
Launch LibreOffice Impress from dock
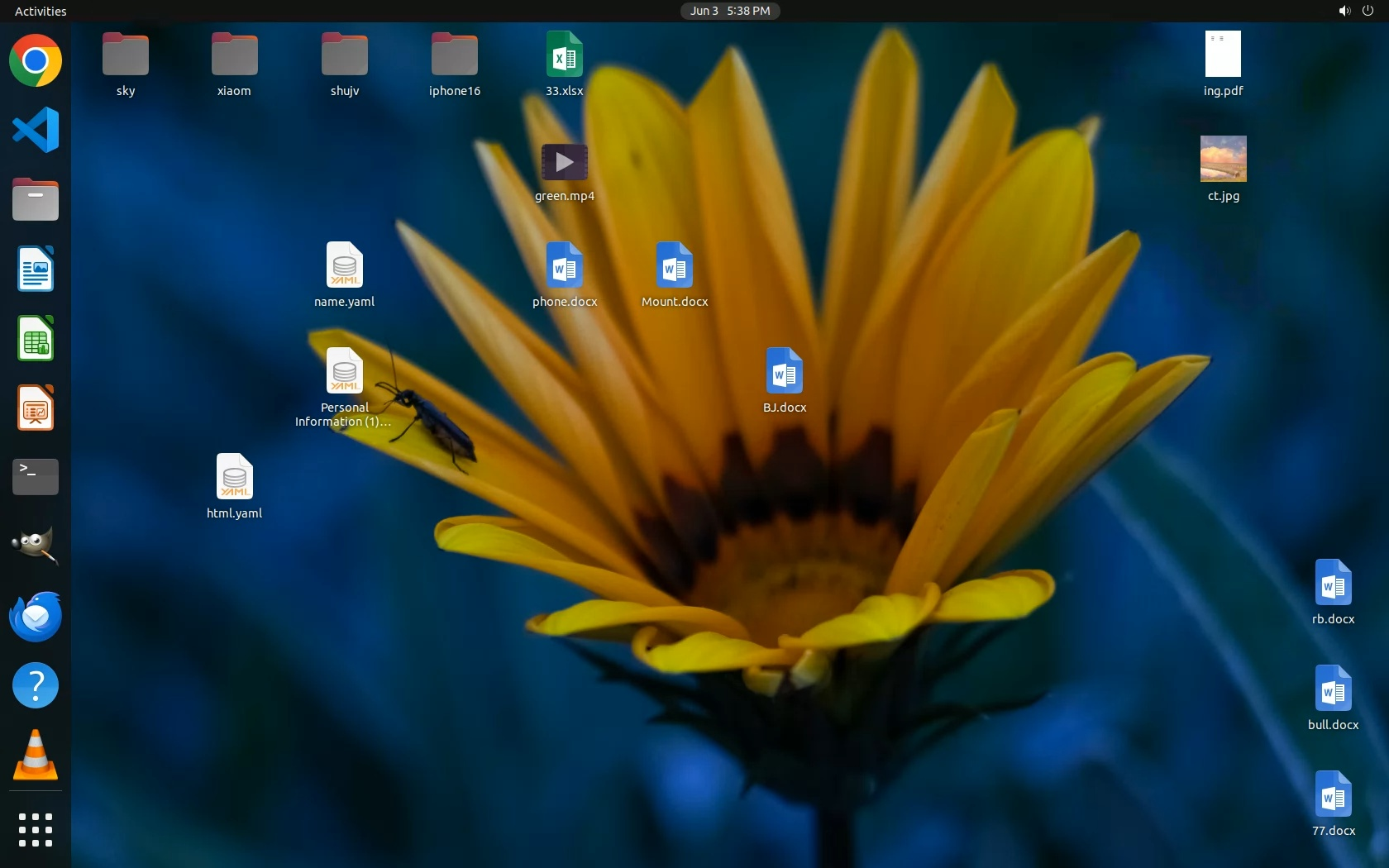pyautogui.click(x=36, y=408)
